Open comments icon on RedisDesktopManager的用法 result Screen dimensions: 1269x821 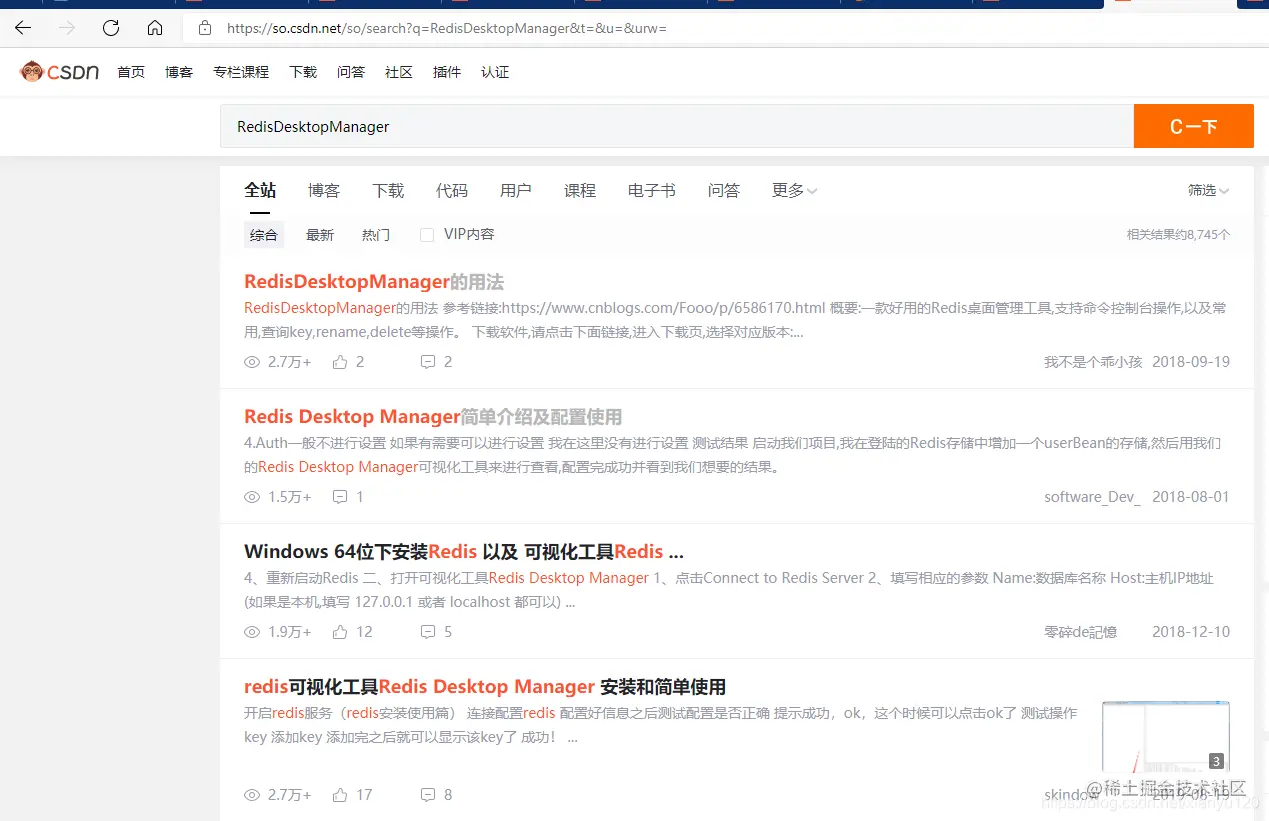pyautogui.click(x=428, y=362)
